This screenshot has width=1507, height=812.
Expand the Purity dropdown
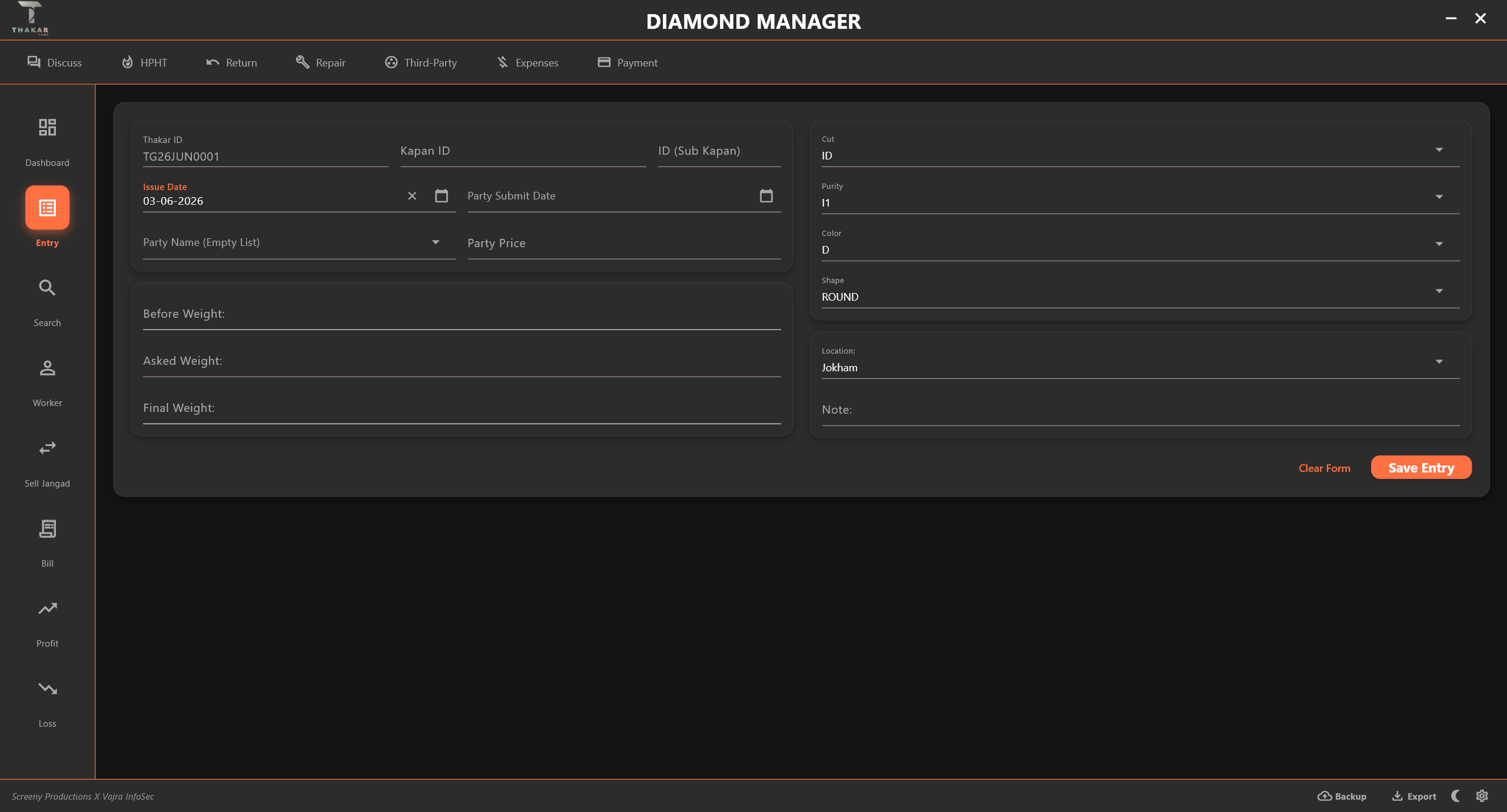pyautogui.click(x=1140, y=197)
